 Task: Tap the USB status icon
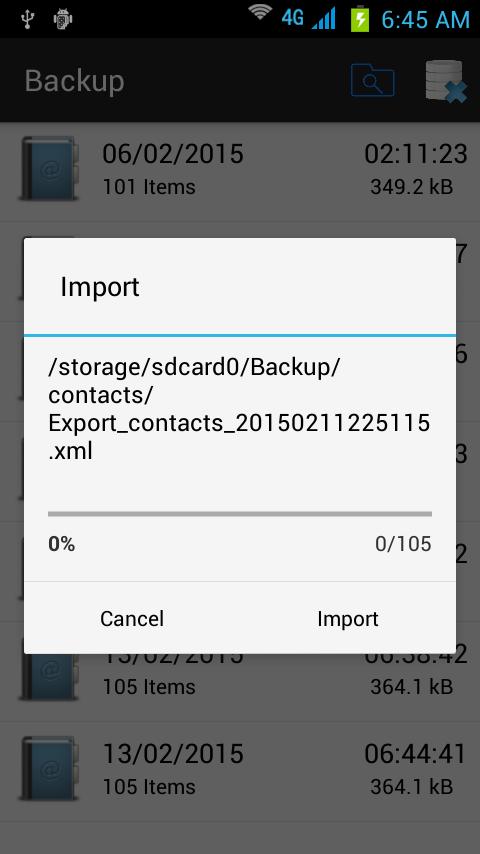26,19
